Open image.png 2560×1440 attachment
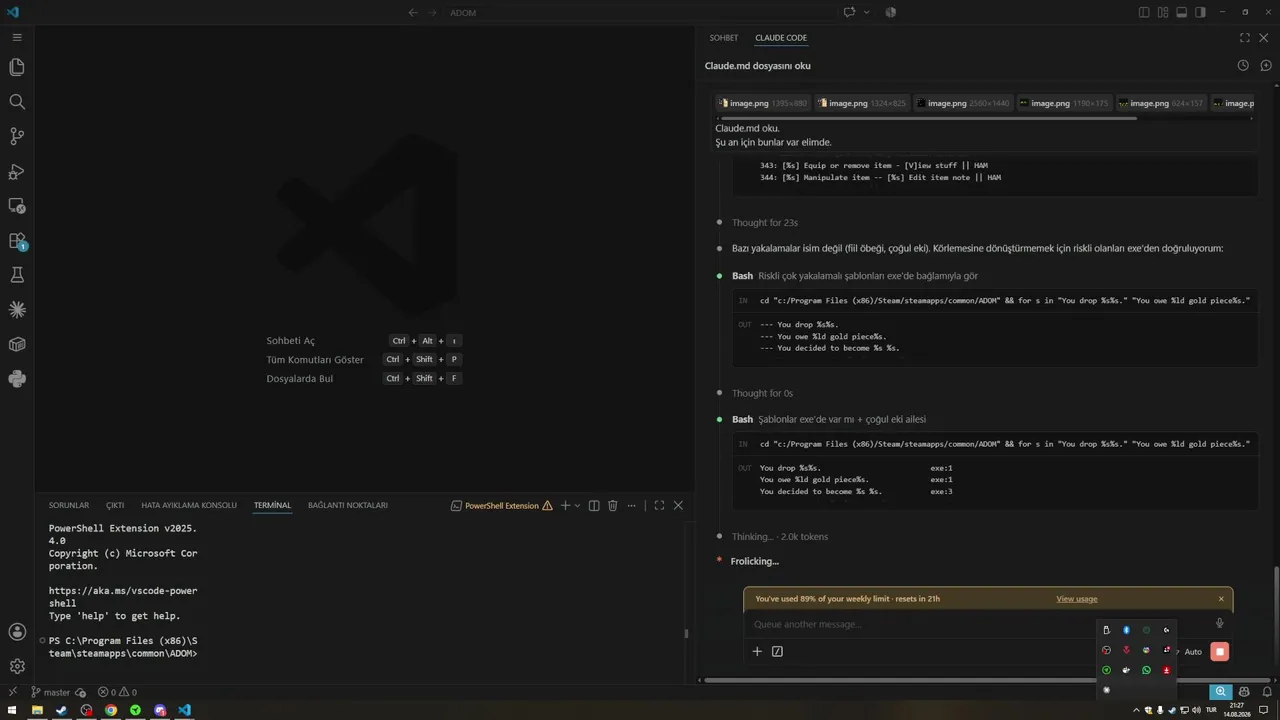 pyautogui.click(x=961, y=103)
